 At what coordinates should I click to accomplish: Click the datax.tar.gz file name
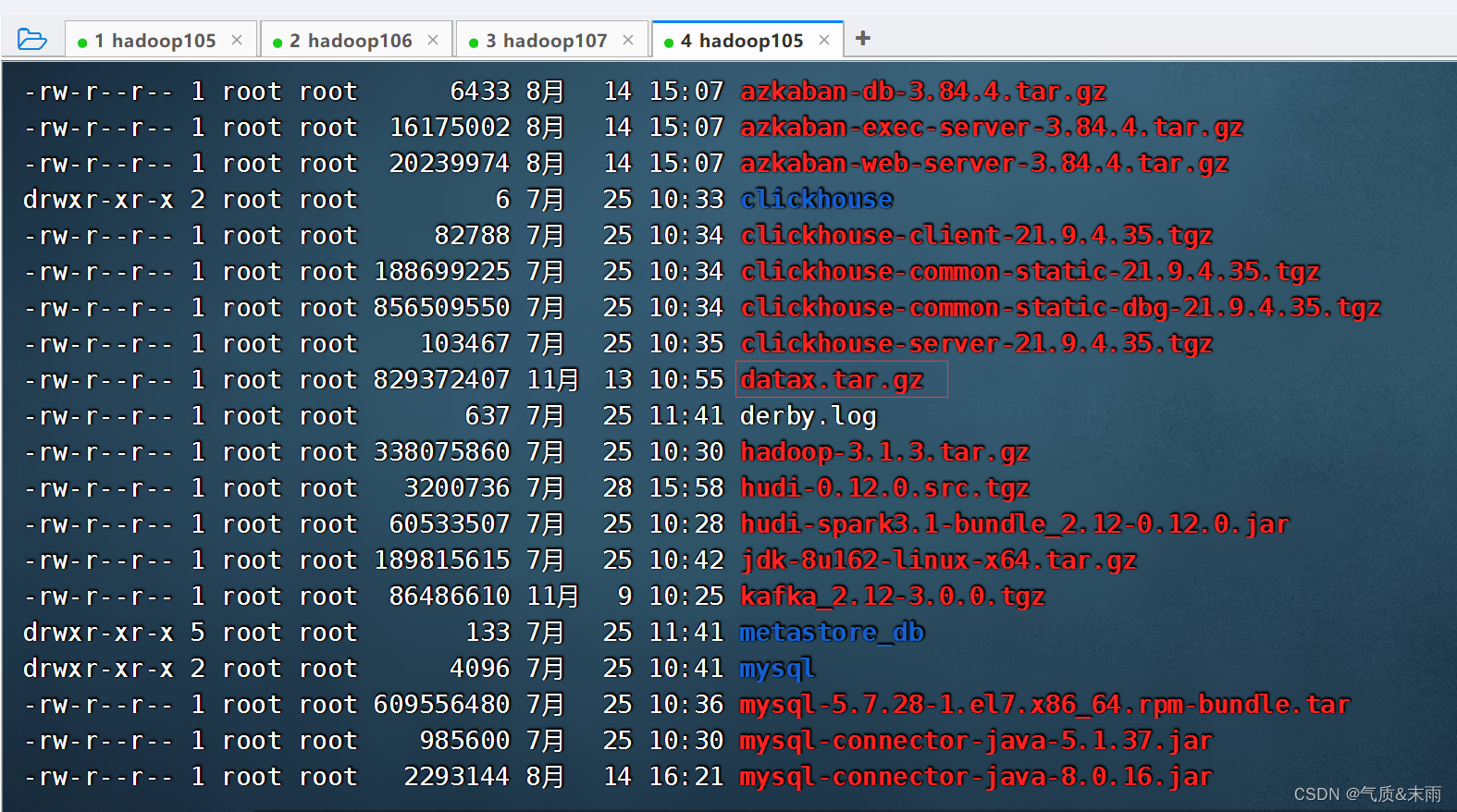(833, 380)
